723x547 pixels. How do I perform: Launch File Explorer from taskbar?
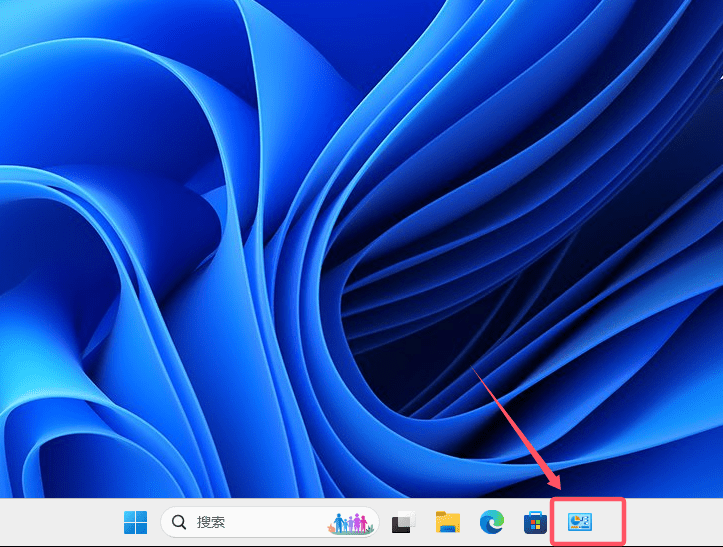click(x=448, y=522)
